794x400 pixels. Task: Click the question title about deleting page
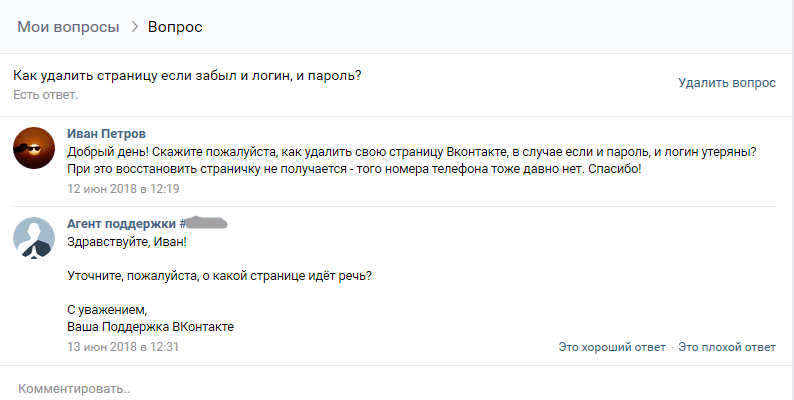pyautogui.click(x=187, y=76)
